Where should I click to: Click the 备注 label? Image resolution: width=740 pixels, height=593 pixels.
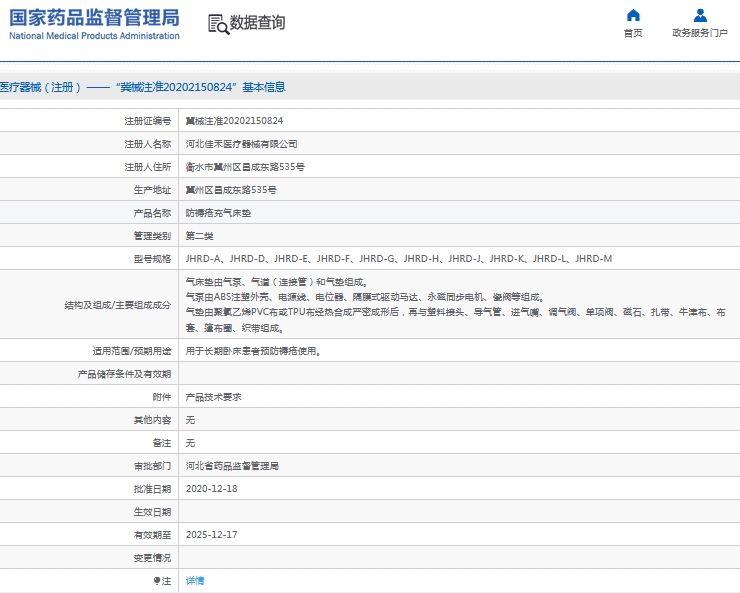coord(161,443)
